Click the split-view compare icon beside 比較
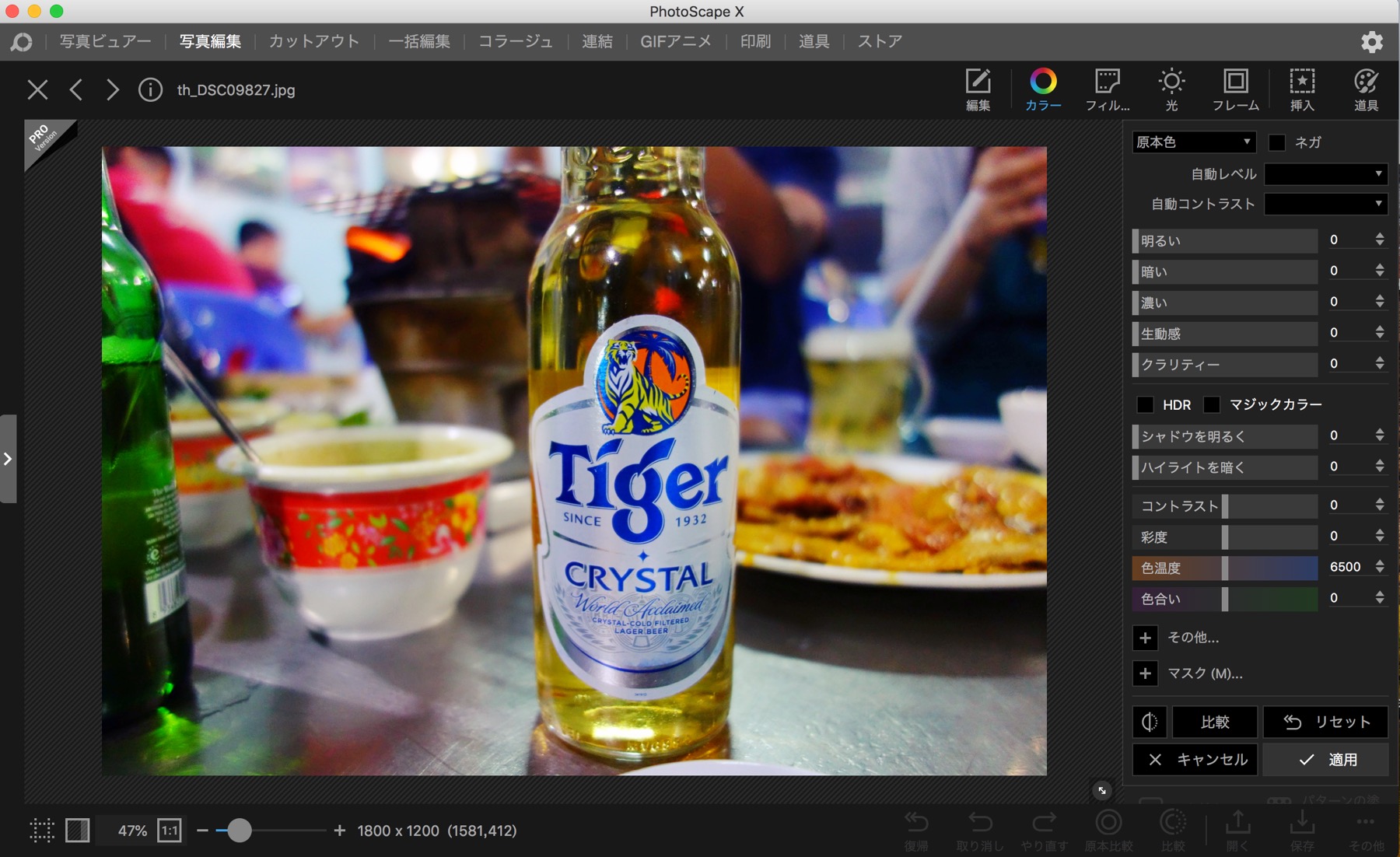The image size is (1400, 857). tap(1149, 722)
